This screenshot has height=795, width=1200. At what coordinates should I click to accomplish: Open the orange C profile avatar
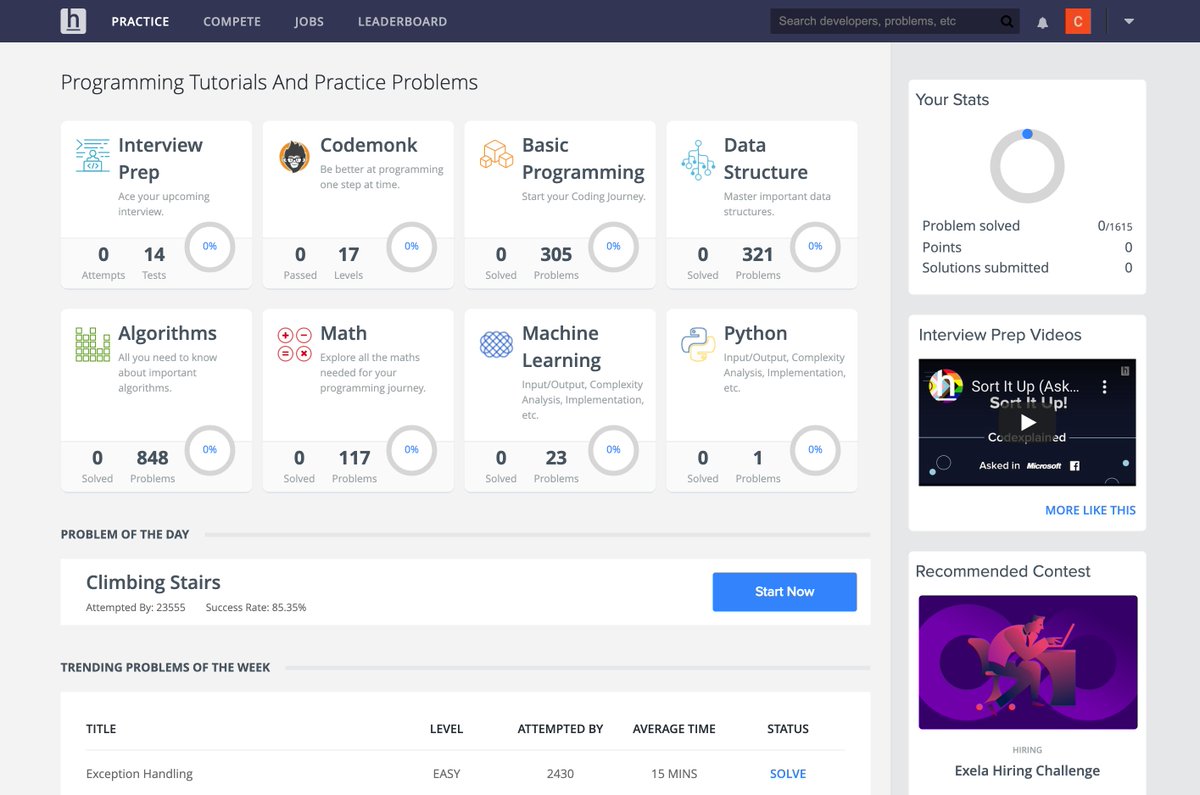point(1078,21)
